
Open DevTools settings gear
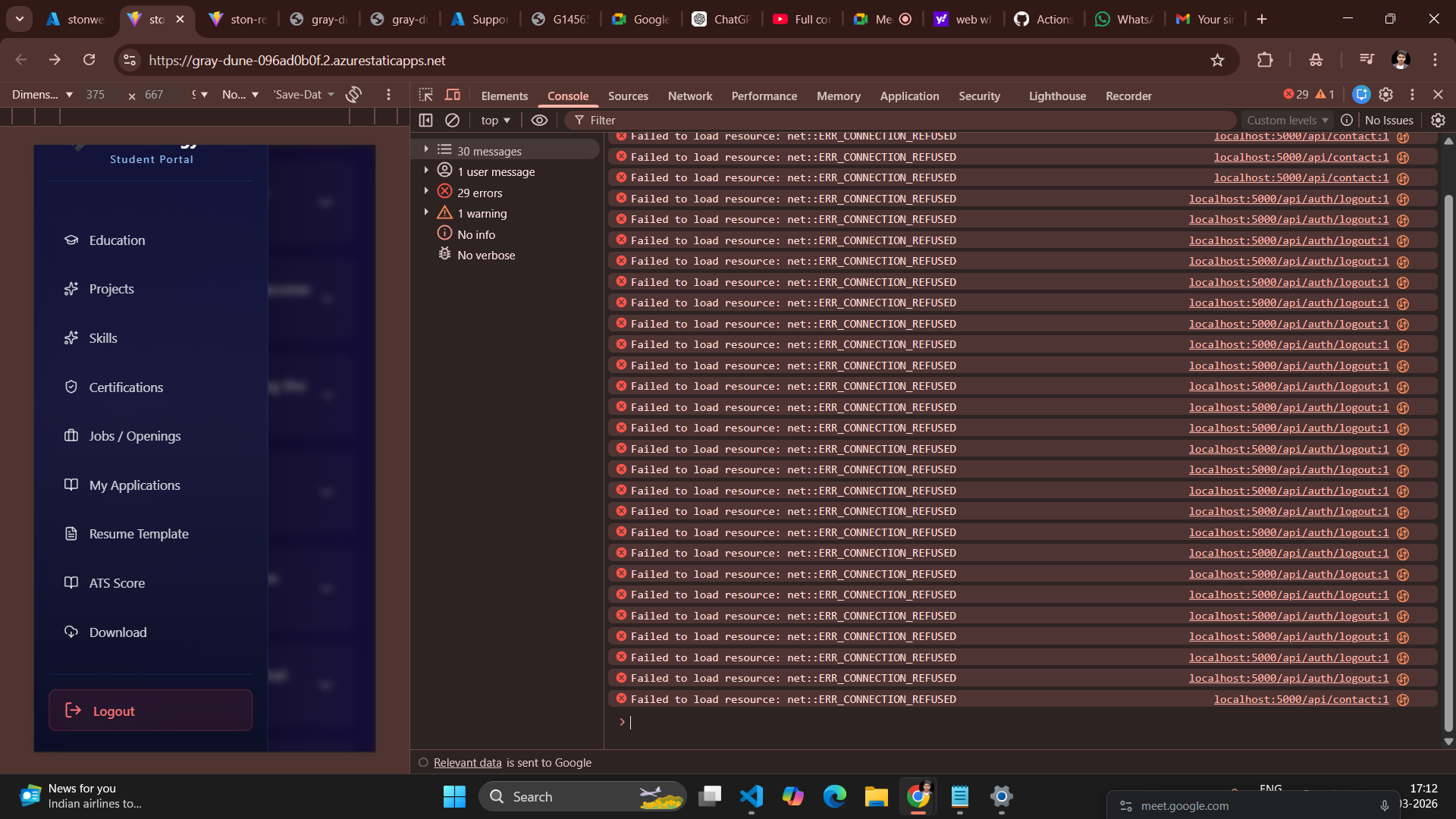[x=1387, y=94]
